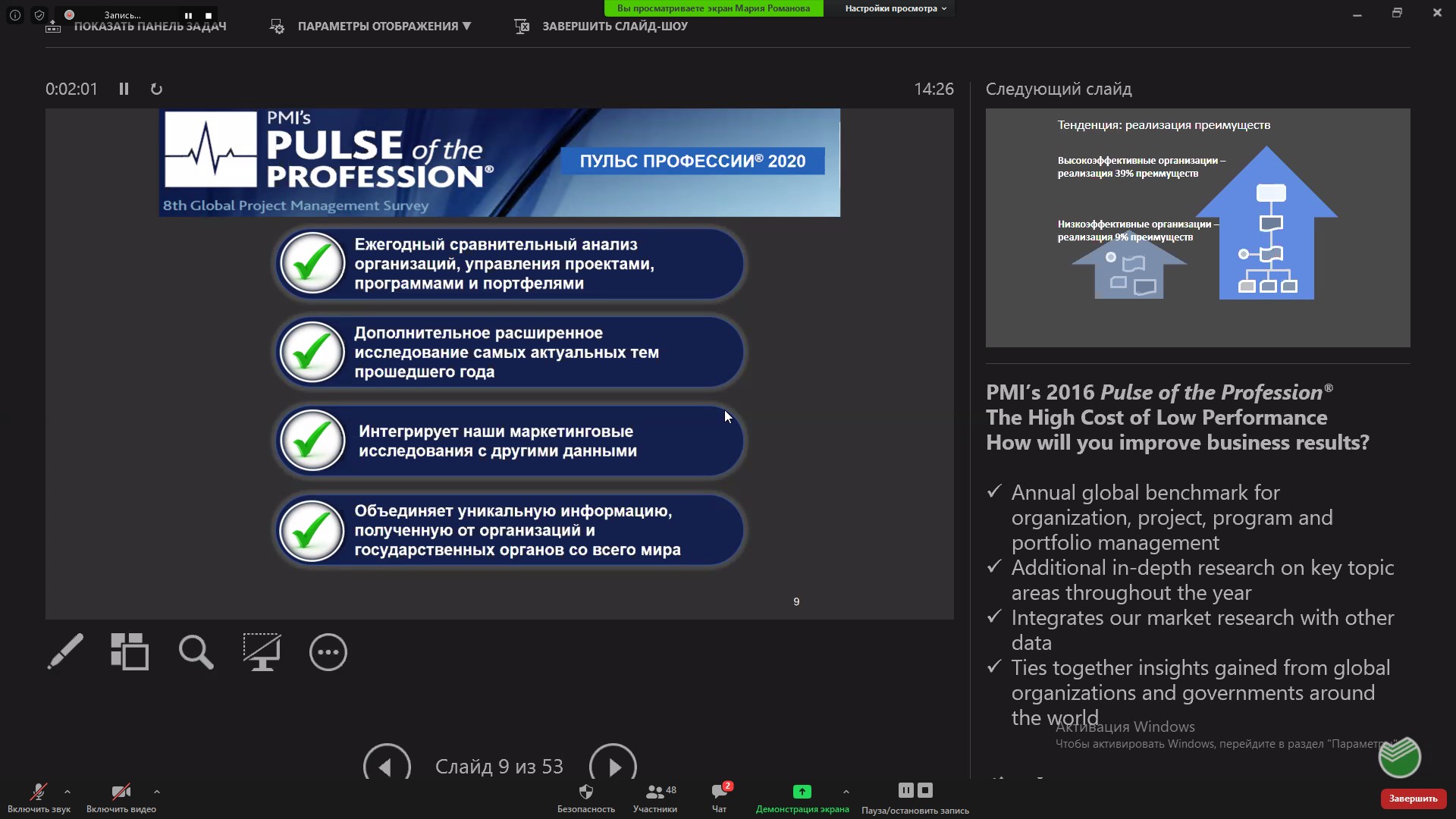
Task: Open the Чат panel
Action: 720,799
